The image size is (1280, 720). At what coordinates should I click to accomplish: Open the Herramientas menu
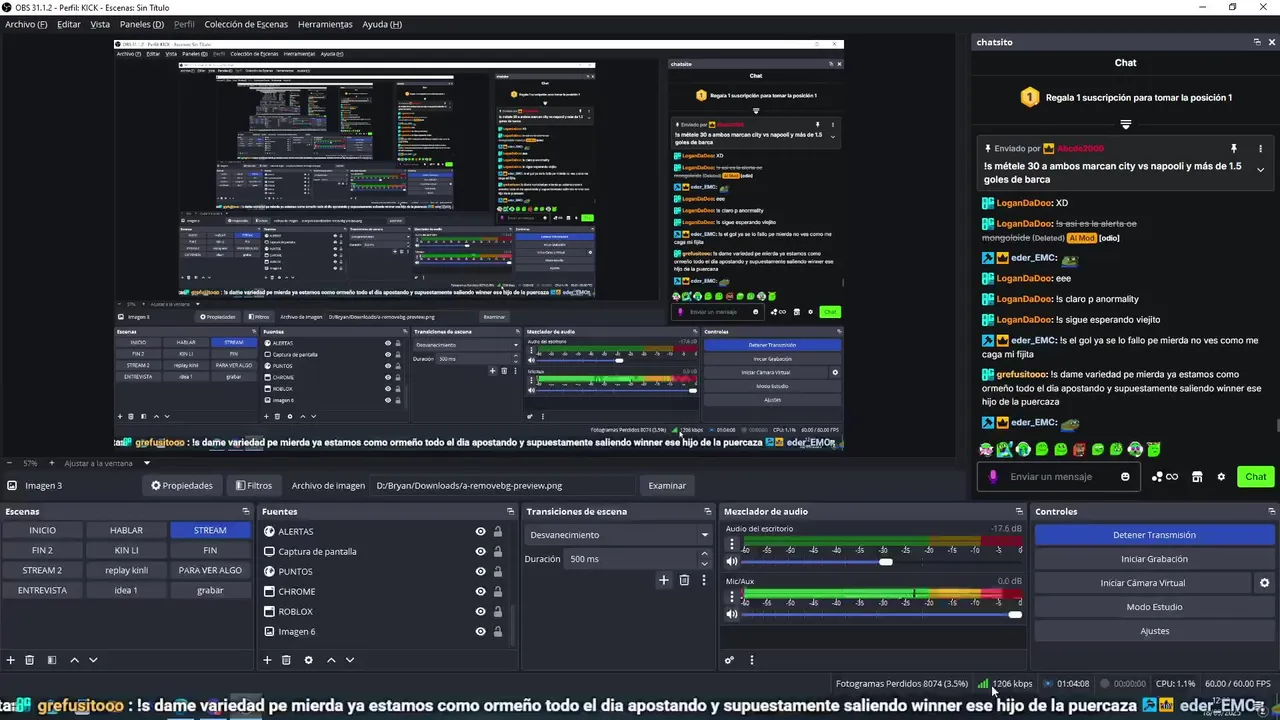[325, 24]
